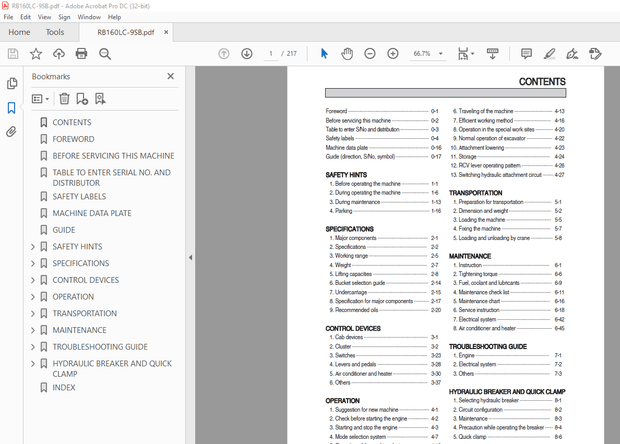The height and width of the screenshot is (444, 620).
Task: Choose the Selection arrow tool
Action: pyautogui.click(x=324, y=54)
